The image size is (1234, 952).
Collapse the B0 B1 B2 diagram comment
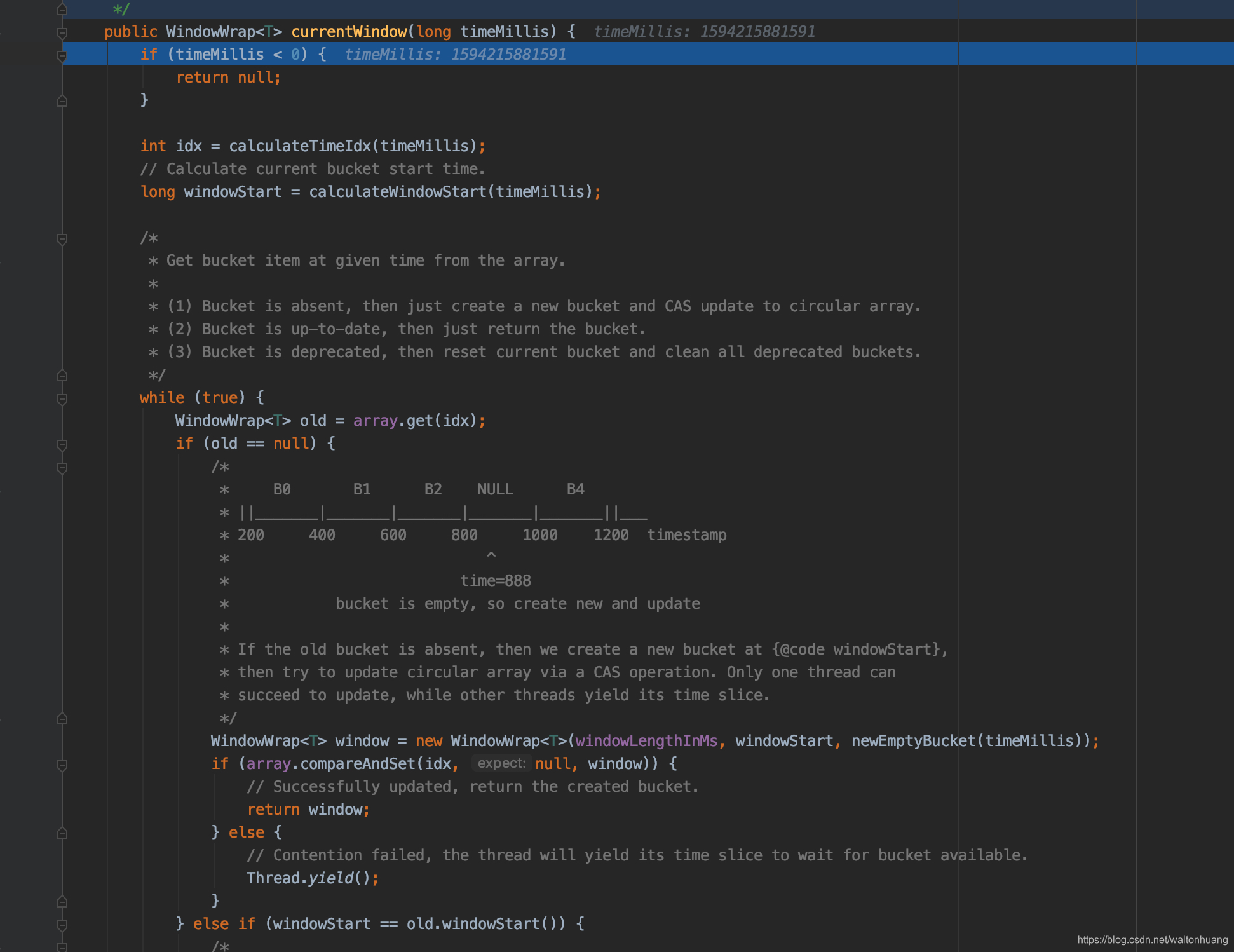coord(62,468)
